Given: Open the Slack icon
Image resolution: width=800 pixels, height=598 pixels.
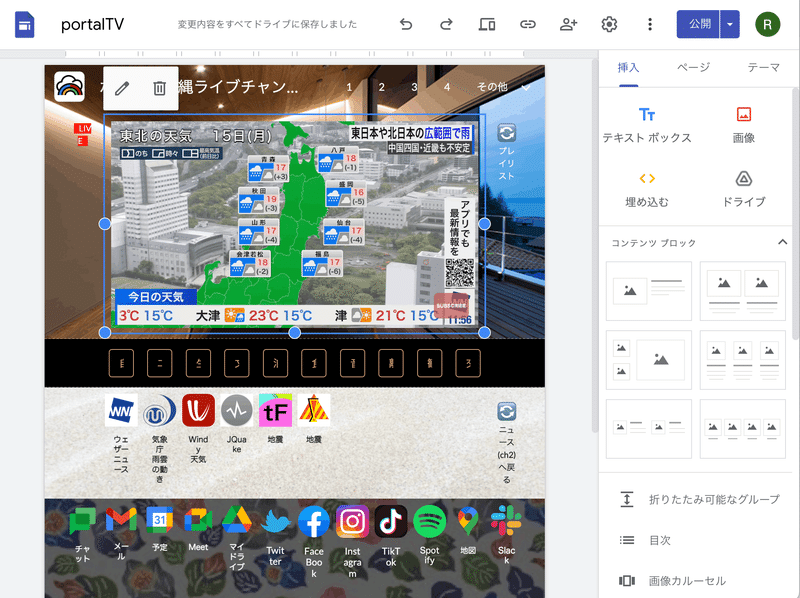Looking at the screenshot, I should tap(506, 520).
